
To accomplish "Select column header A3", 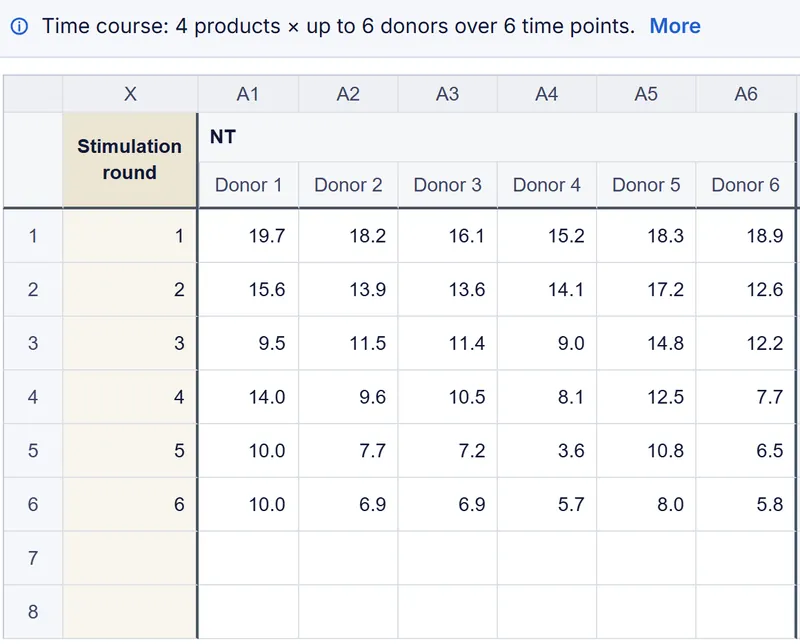I will 447,94.
